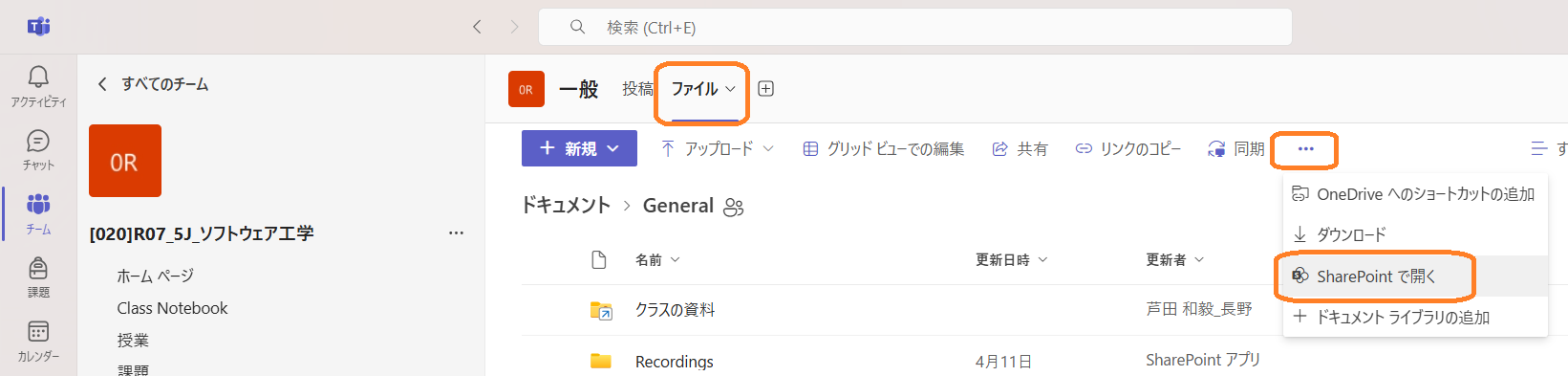
Task: Expand the 新規 dropdown button
Action: [579, 148]
